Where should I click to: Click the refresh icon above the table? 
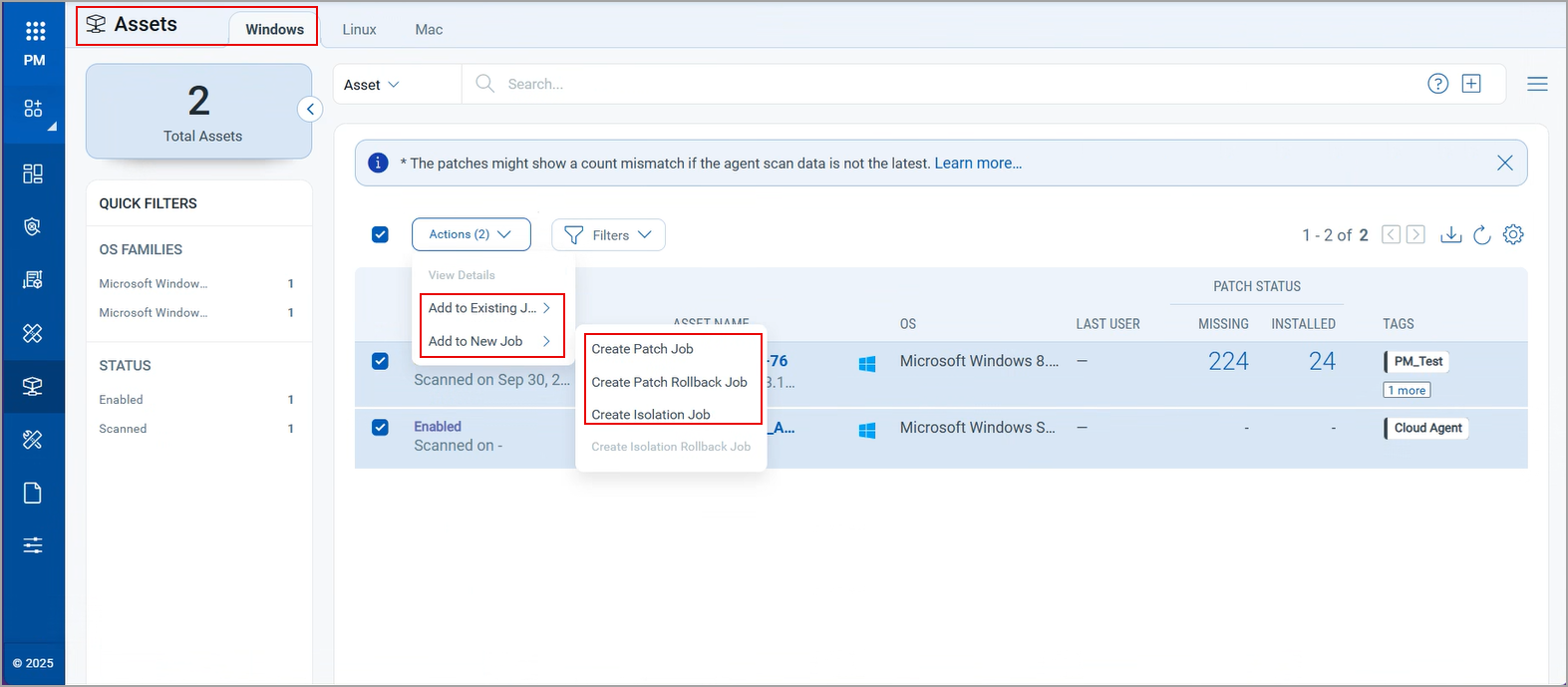pyautogui.click(x=1482, y=234)
